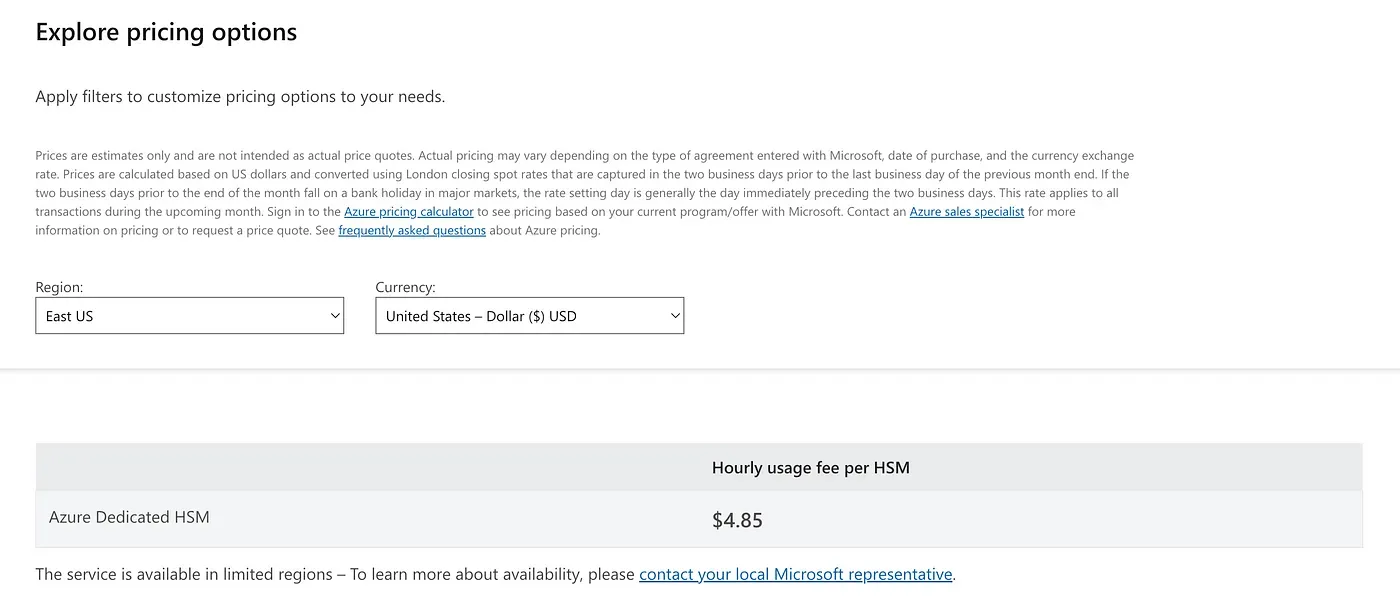Contact your local Microsoft representative

[x=795, y=574]
